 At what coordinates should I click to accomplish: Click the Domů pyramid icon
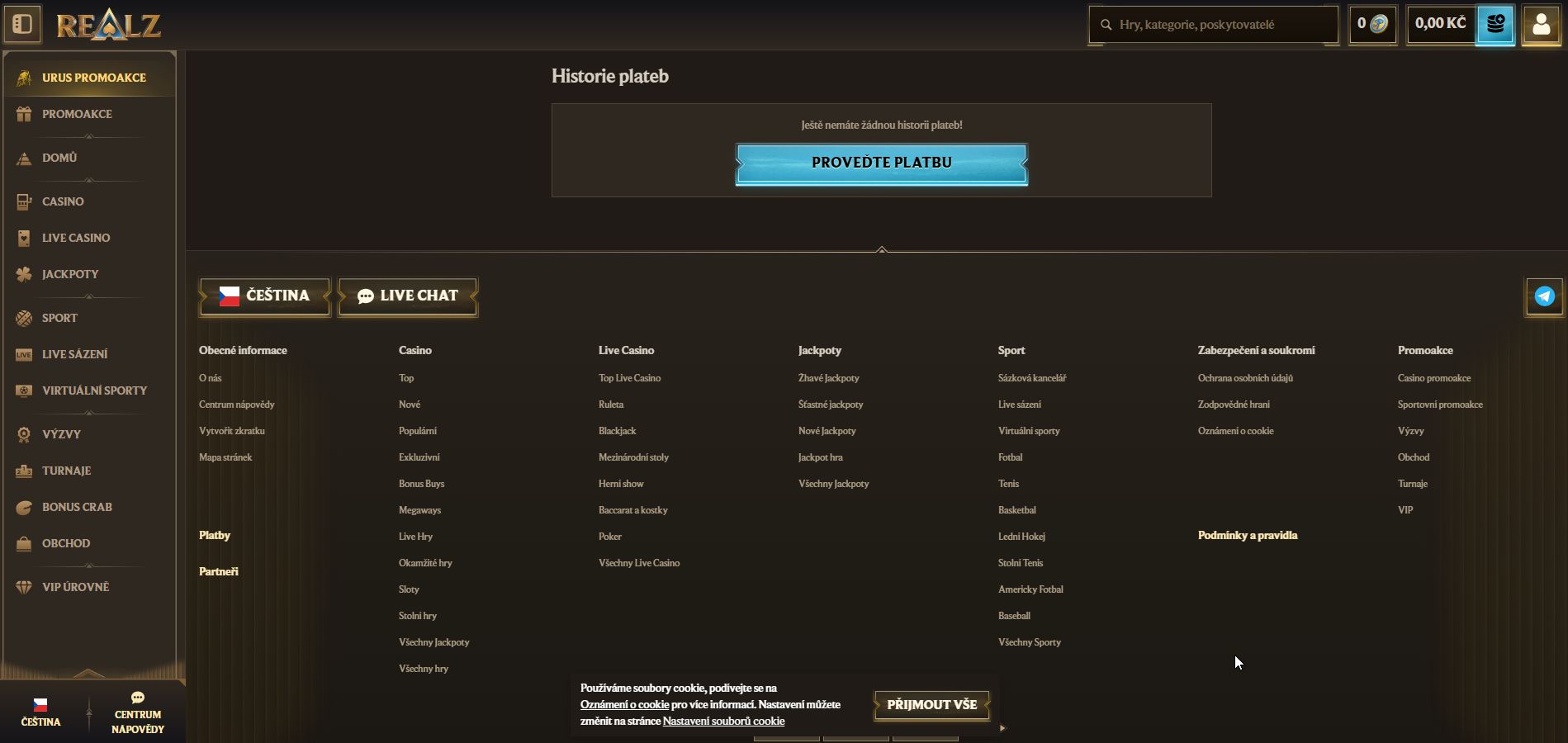point(24,159)
